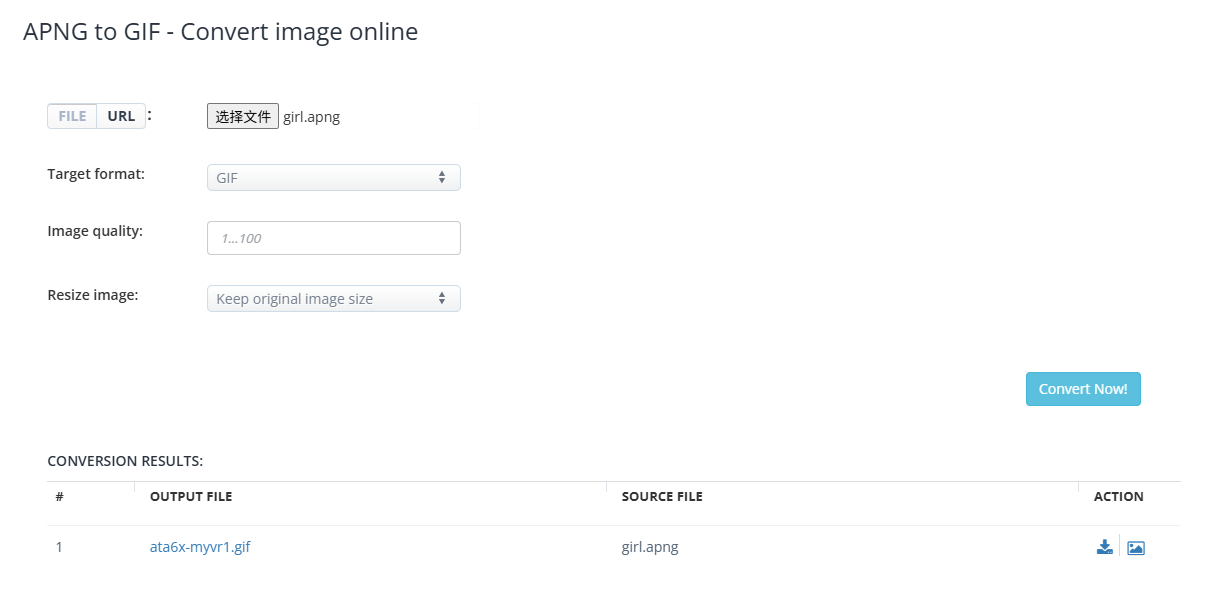Image resolution: width=1212 pixels, height=591 pixels.
Task: Select girl.apng in the results source column
Action: pyautogui.click(x=650, y=547)
